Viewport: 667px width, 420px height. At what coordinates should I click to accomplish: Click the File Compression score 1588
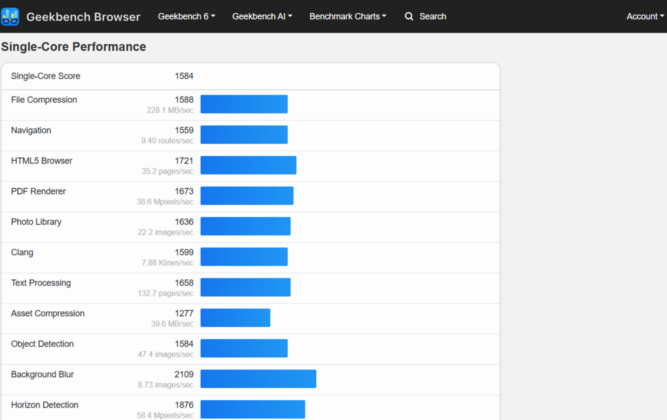184,100
